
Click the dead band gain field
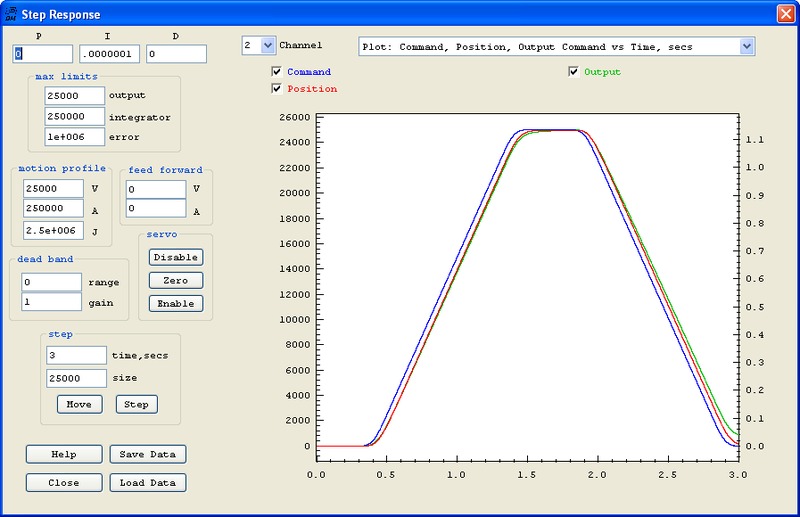[52, 301]
